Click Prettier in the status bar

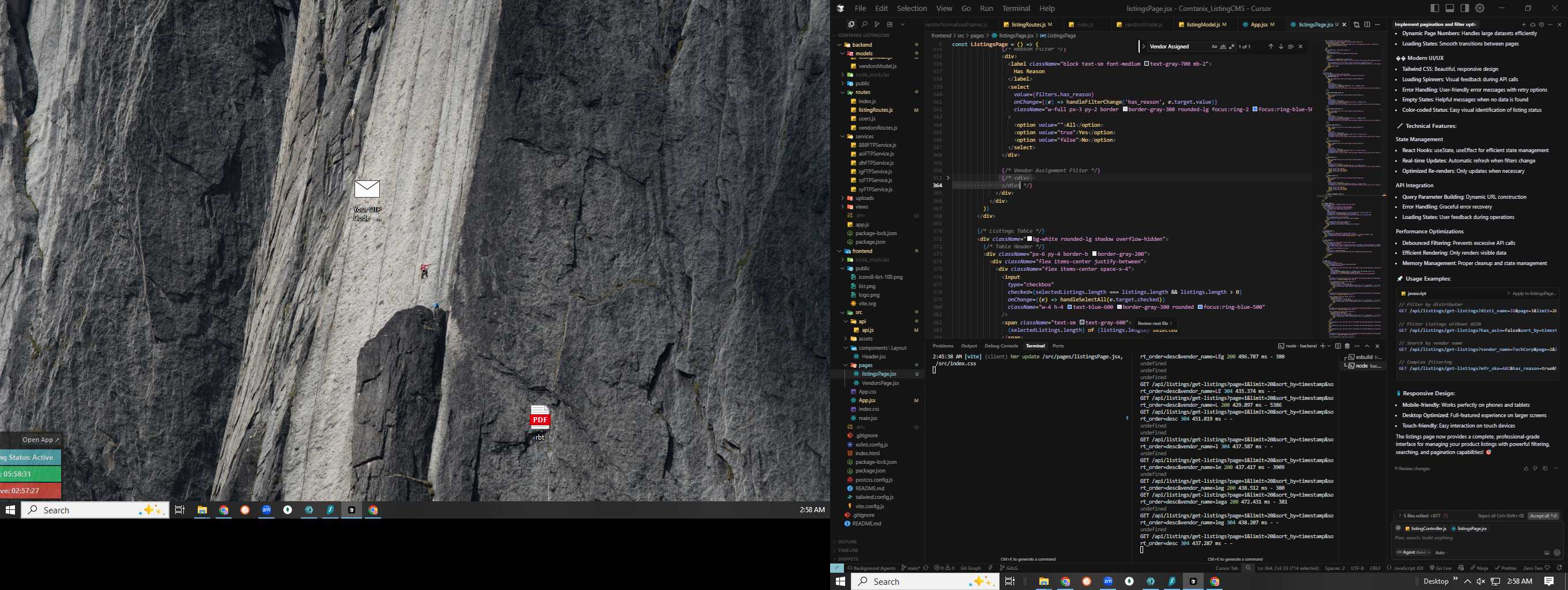pyautogui.click(x=1506, y=568)
